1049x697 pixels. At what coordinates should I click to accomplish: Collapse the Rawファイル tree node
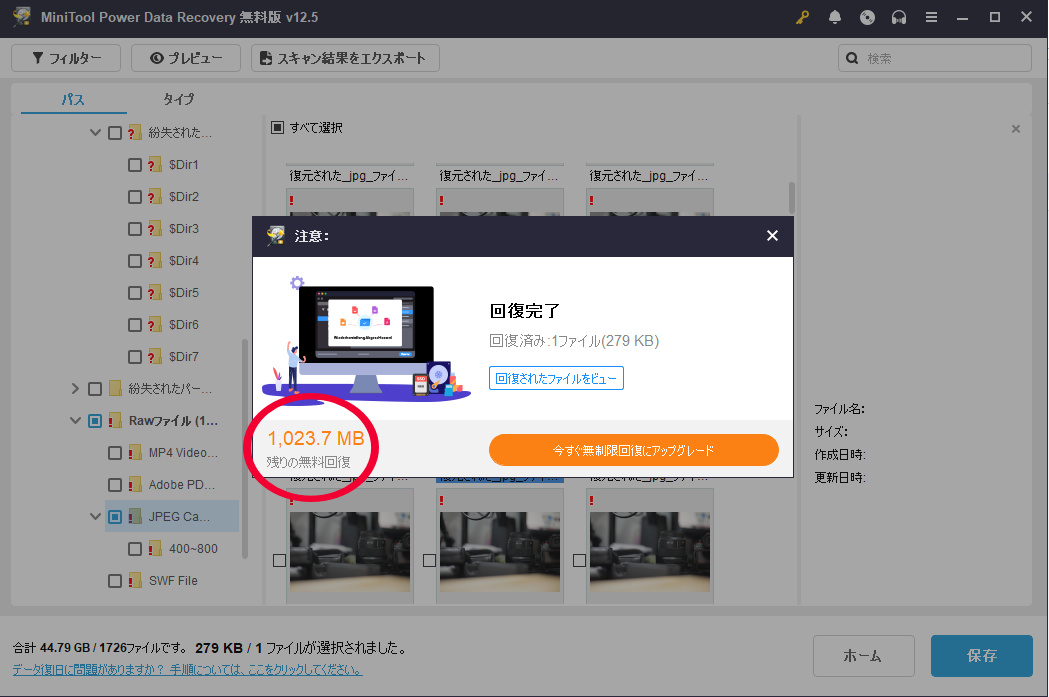[x=76, y=421]
